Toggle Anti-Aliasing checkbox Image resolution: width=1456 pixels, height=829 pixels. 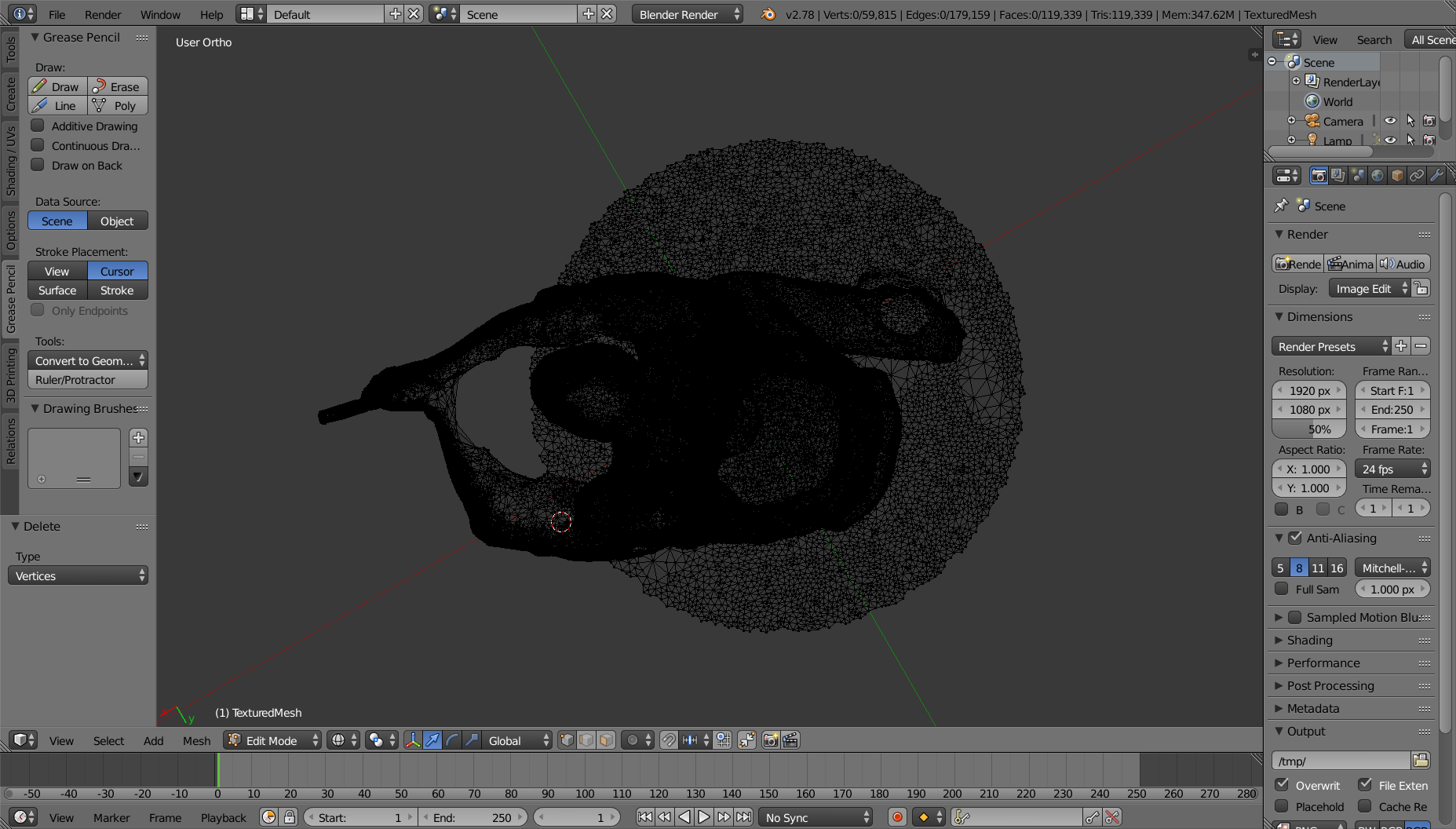[1295, 538]
